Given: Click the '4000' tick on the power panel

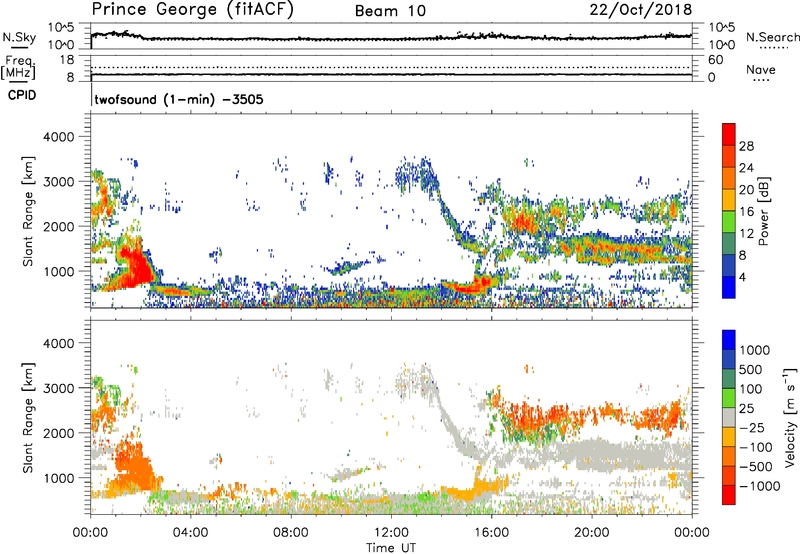Looking at the screenshot, I should [x=58, y=137].
